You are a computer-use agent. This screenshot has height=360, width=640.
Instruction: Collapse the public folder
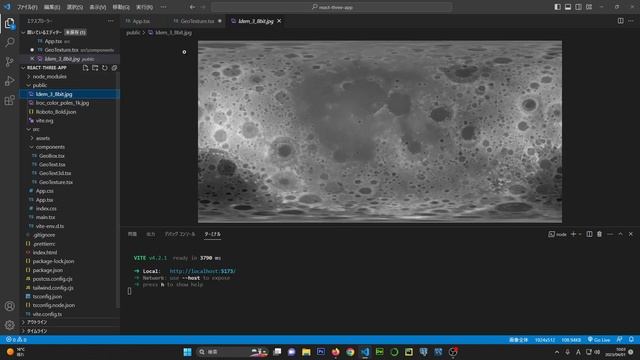click(28, 85)
